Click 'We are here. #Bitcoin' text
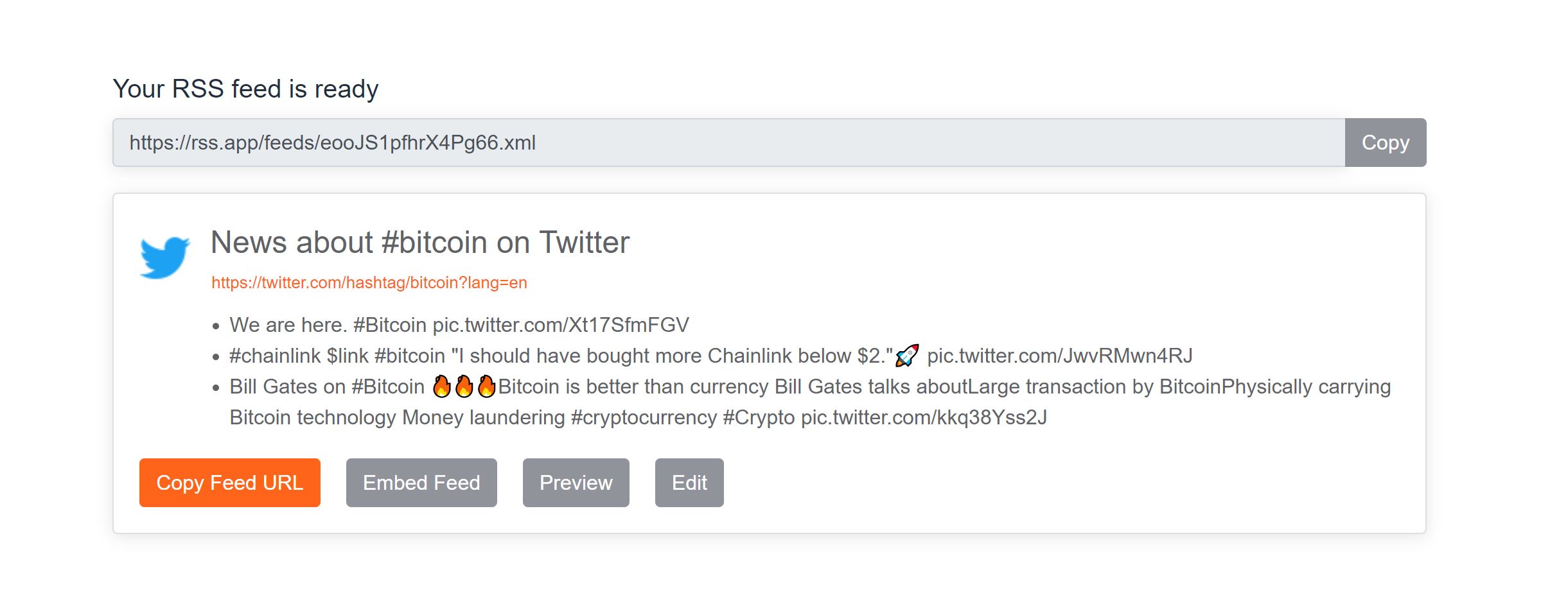Viewport: 1568px width, 606px height. click(328, 325)
